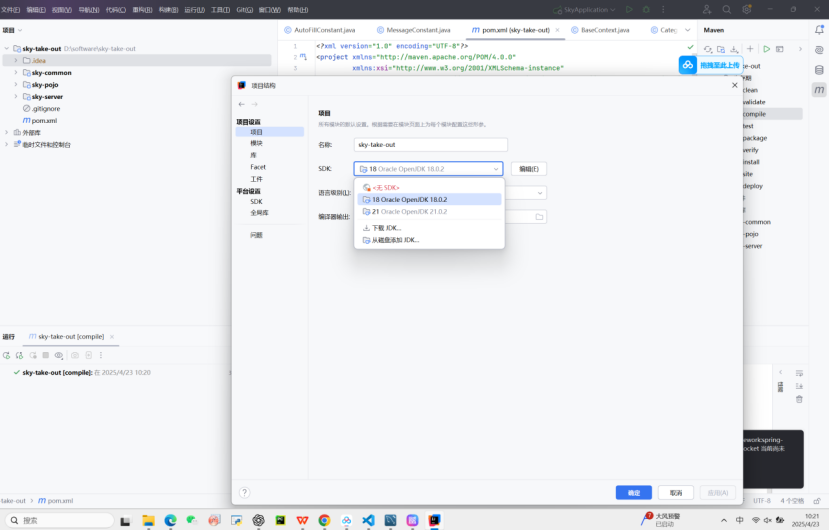Open Visual Studio Code from taskbar
This screenshot has height=530, width=829.
point(369,520)
